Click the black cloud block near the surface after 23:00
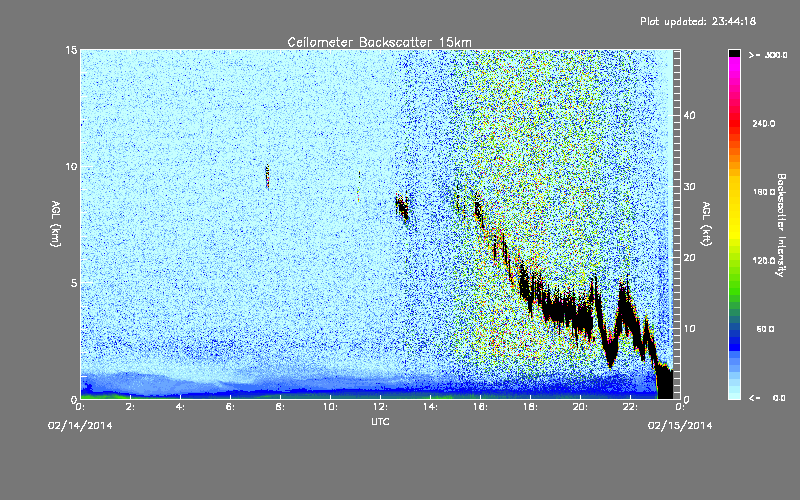This screenshot has width=800, height=500. click(665, 382)
